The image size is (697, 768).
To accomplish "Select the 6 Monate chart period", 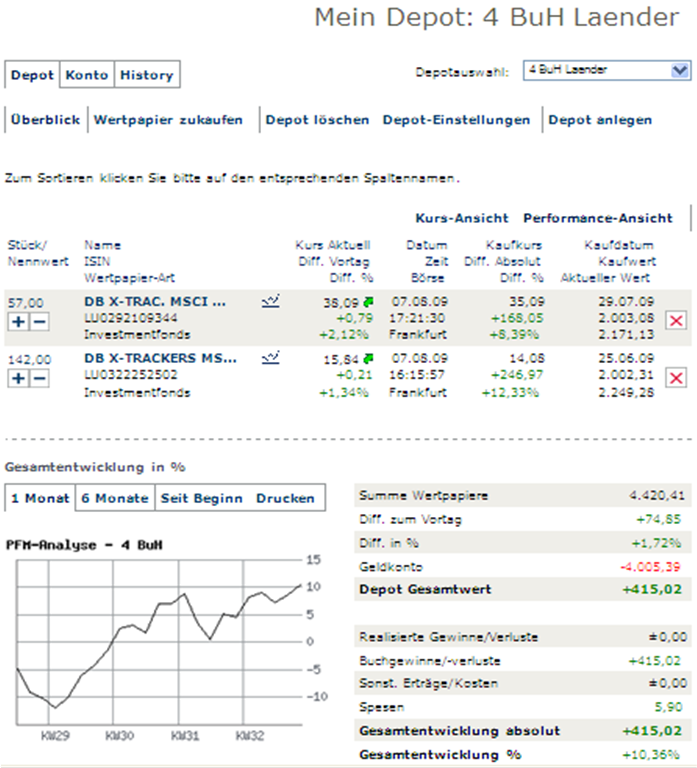I will click(x=115, y=498).
